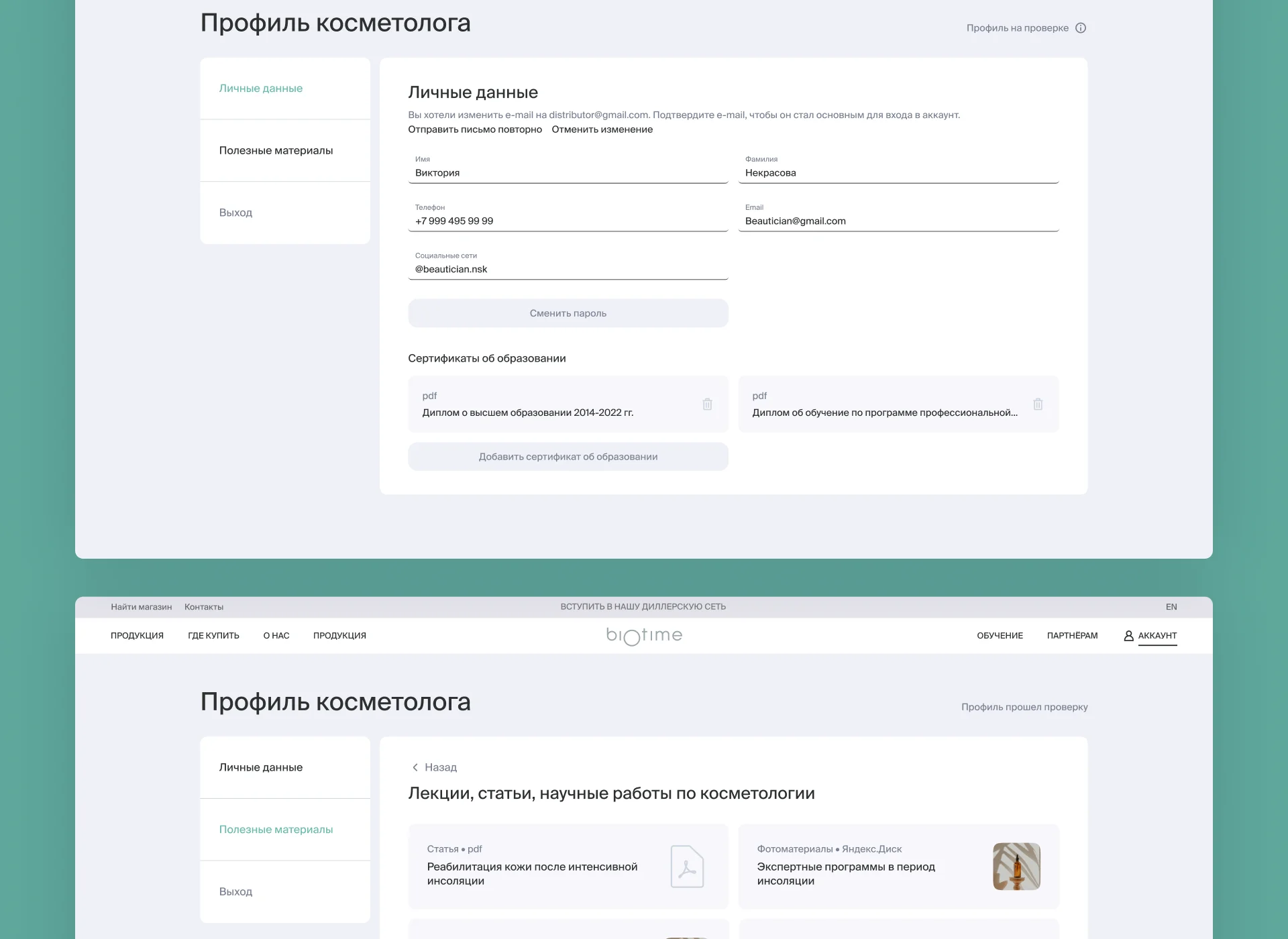Click the 'Профиль на проверке' status text
This screenshot has height=939, width=1288.
(x=1018, y=28)
